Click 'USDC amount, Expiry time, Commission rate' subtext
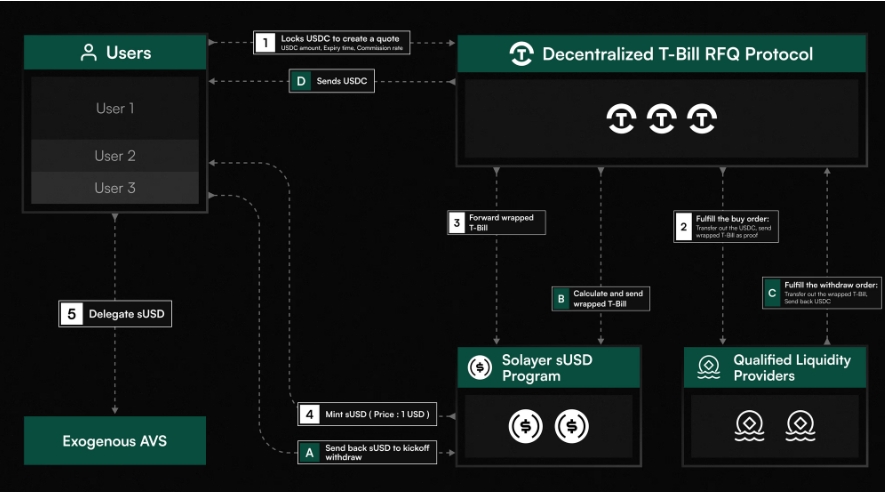This screenshot has height=492, width=885. tap(342, 48)
